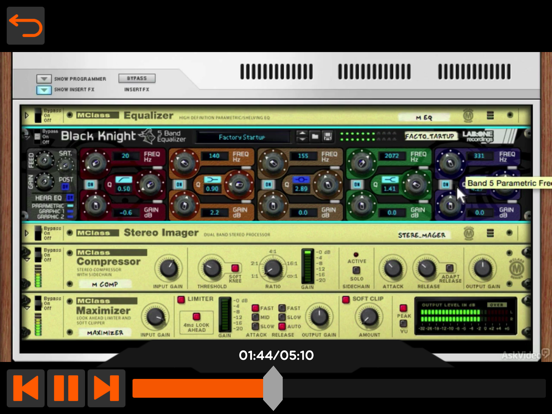The width and height of the screenshot is (552, 414).
Task: Expand the MClass Equalizer device
Action: pyautogui.click(x=26, y=115)
